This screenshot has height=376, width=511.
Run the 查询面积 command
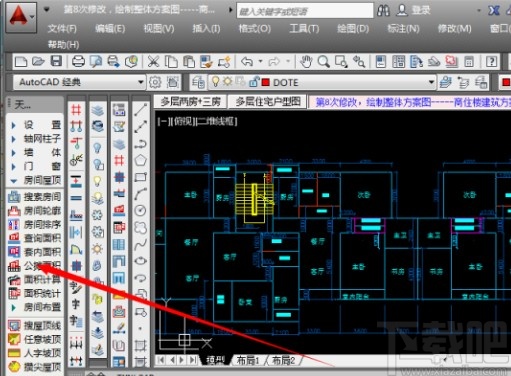coord(35,238)
